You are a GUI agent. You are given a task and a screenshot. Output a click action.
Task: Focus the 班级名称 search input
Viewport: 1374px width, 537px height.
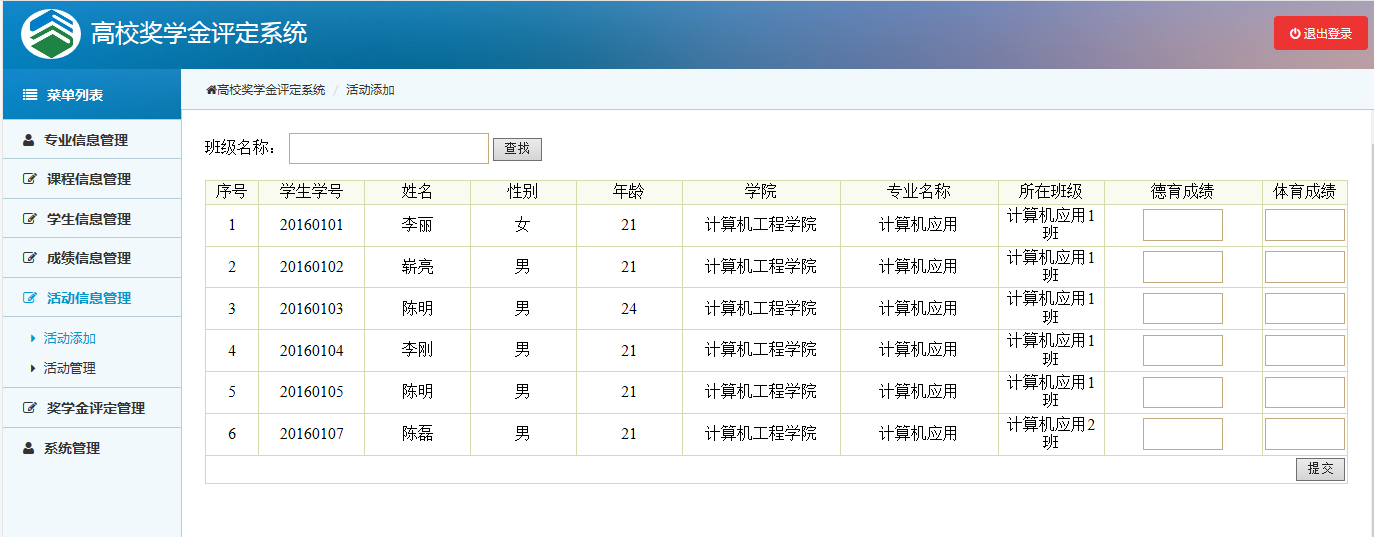coord(389,148)
